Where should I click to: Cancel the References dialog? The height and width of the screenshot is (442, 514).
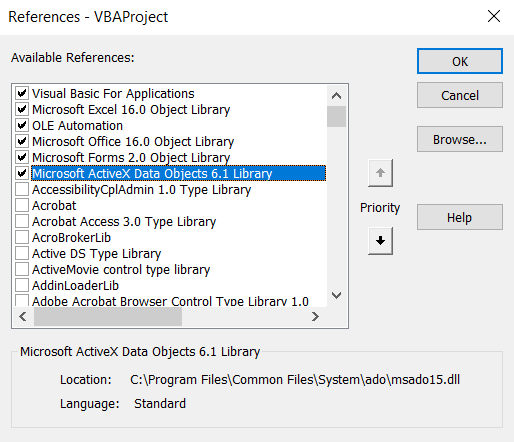460,95
